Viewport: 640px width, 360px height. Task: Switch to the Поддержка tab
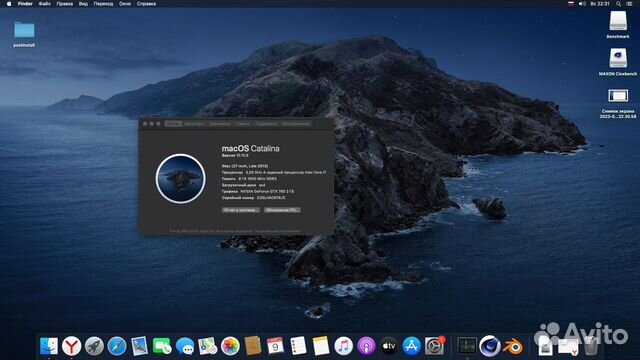[x=266, y=124]
